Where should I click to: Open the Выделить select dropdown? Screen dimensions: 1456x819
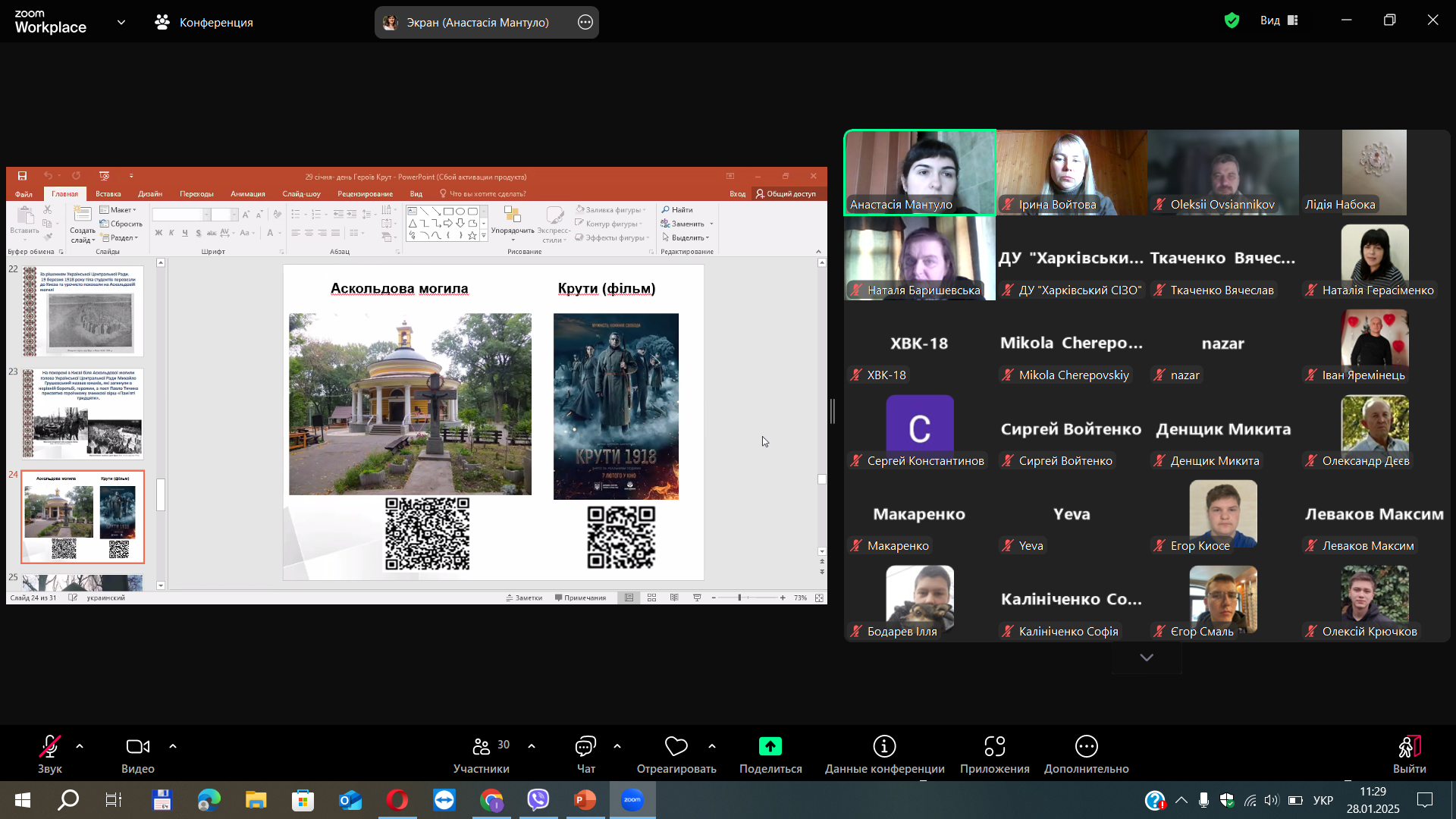pos(686,237)
